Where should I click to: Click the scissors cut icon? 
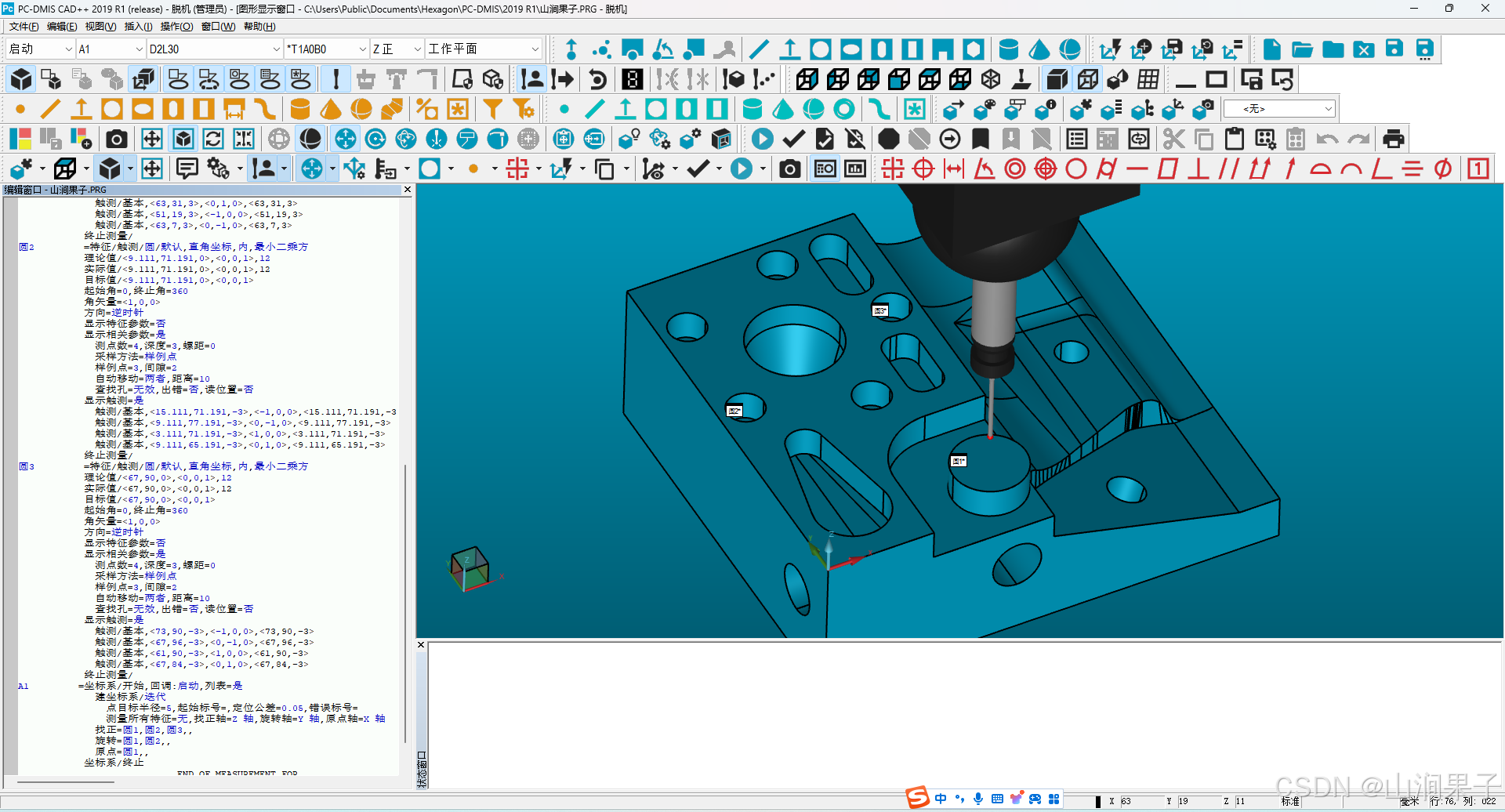coord(1173,139)
